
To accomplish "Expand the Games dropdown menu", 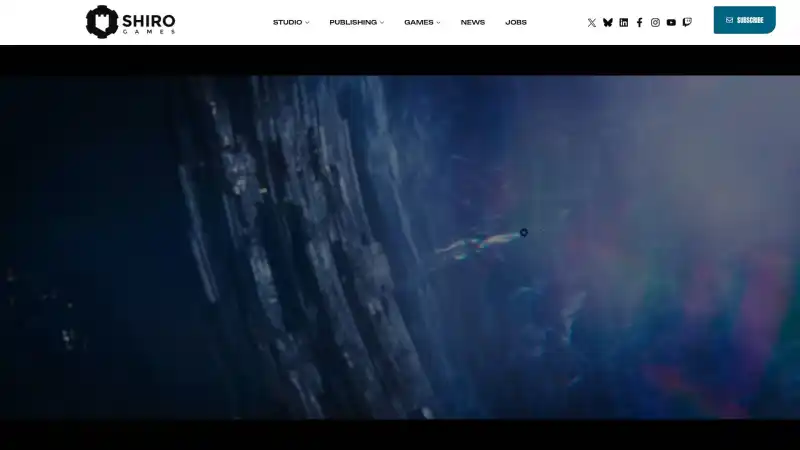I will point(422,22).
